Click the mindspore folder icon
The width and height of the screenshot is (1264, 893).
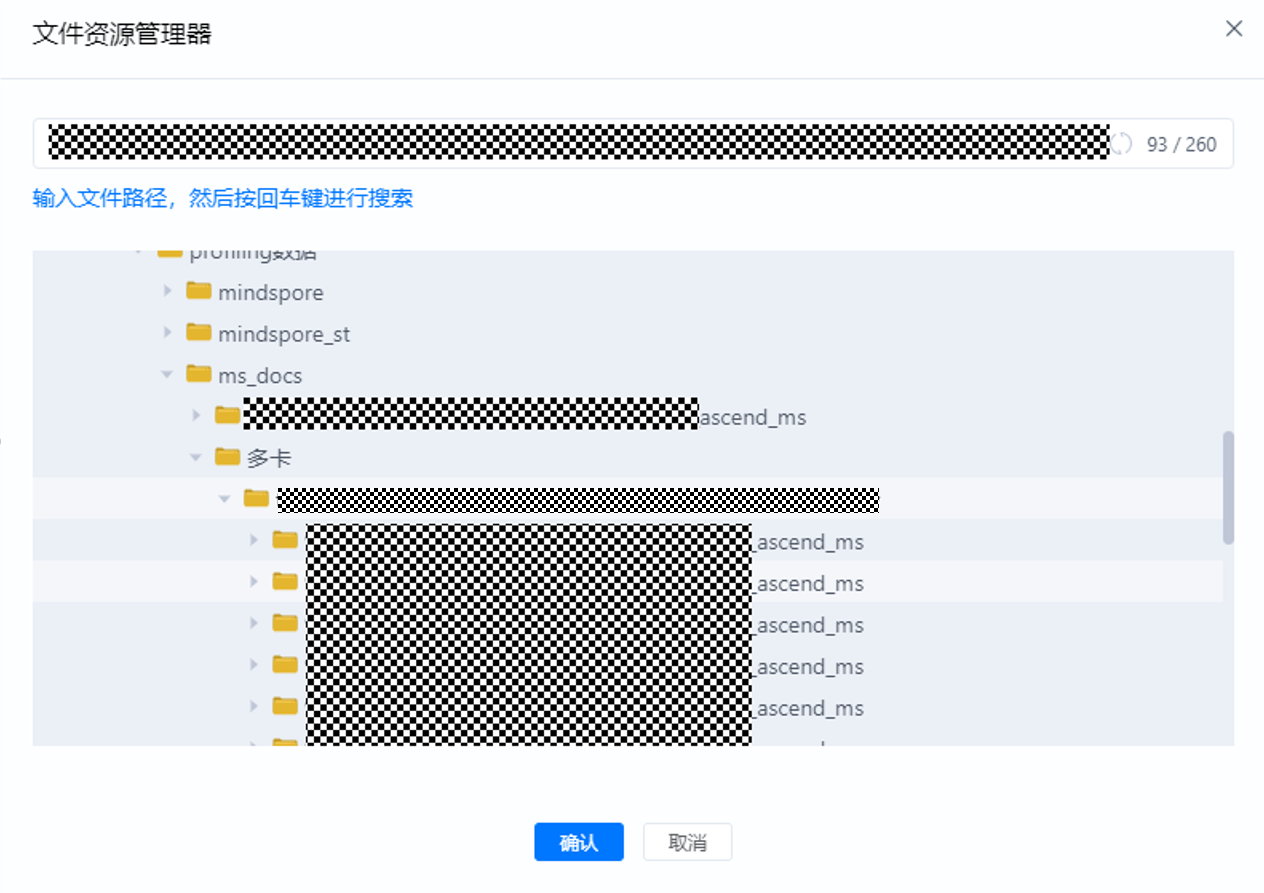(x=201, y=292)
